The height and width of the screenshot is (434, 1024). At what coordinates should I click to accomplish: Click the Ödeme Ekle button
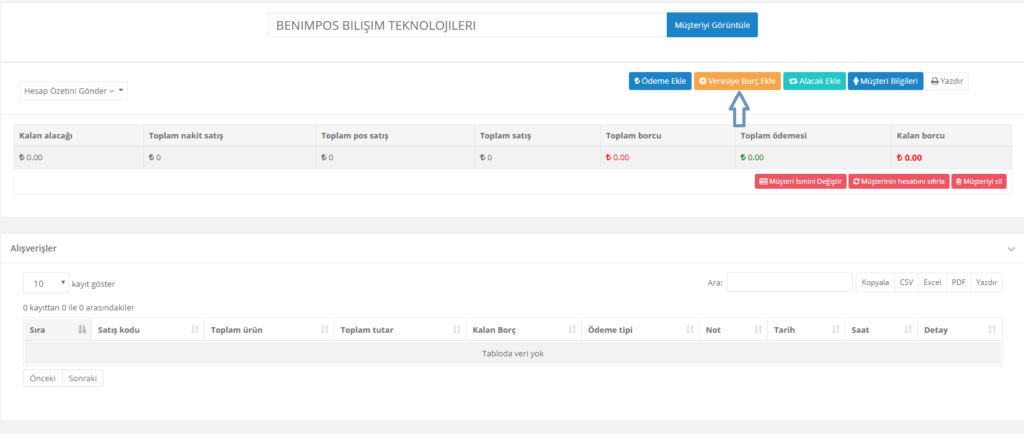(x=660, y=81)
